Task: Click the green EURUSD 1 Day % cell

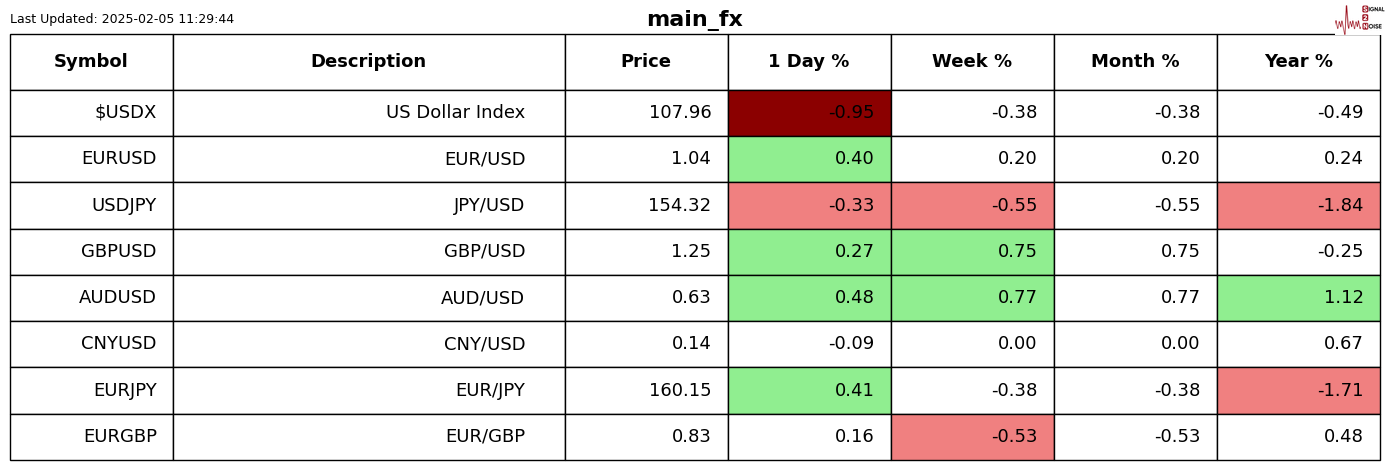Action: pyautogui.click(x=809, y=159)
